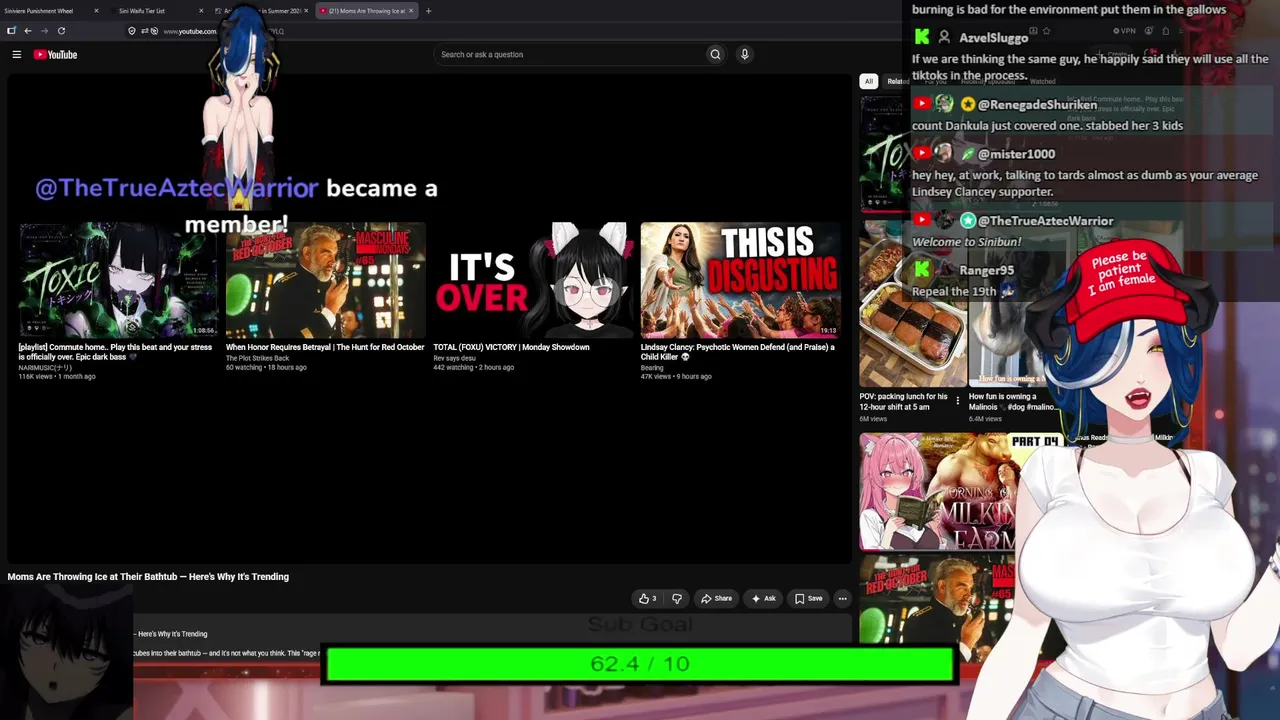Click the VPN indicator in browser toolbar
This screenshot has height=720, width=1280.
1126,31
